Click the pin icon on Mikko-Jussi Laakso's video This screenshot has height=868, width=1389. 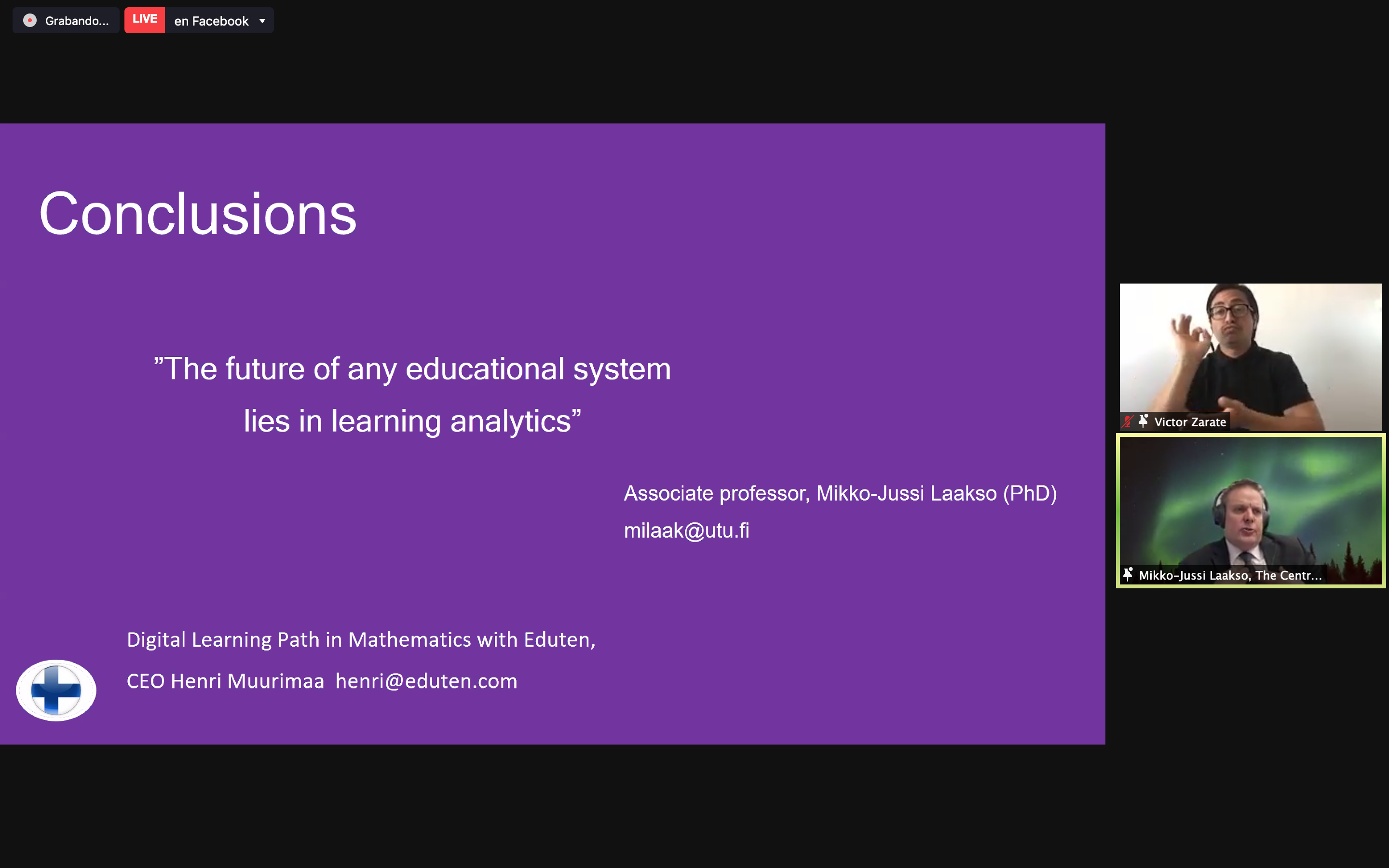pos(1128,575)
